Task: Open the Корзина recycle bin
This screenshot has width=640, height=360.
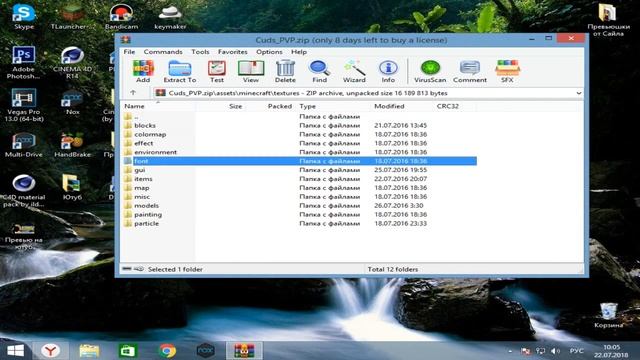Action: (608, 316)
